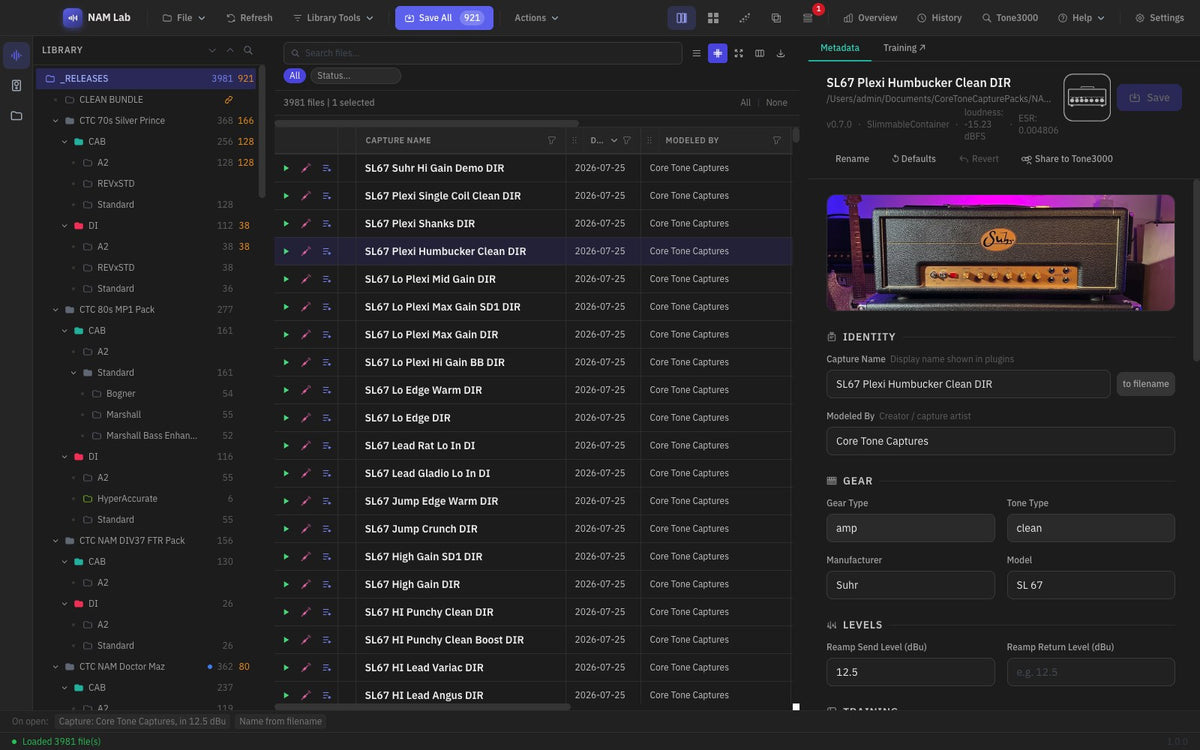Toggle the All status filter pill
The image size is (1200, 750).
coord(295,76)
